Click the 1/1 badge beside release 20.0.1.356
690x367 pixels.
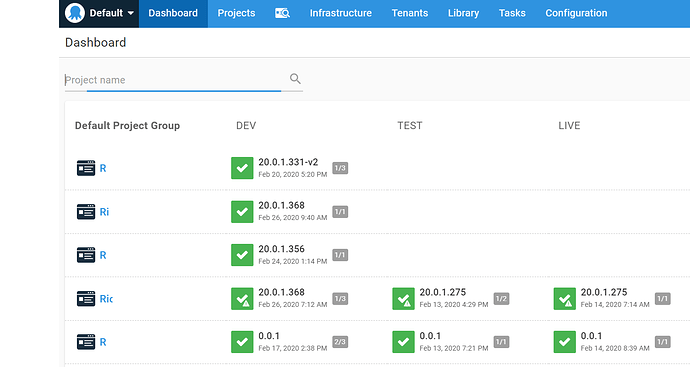340,255
